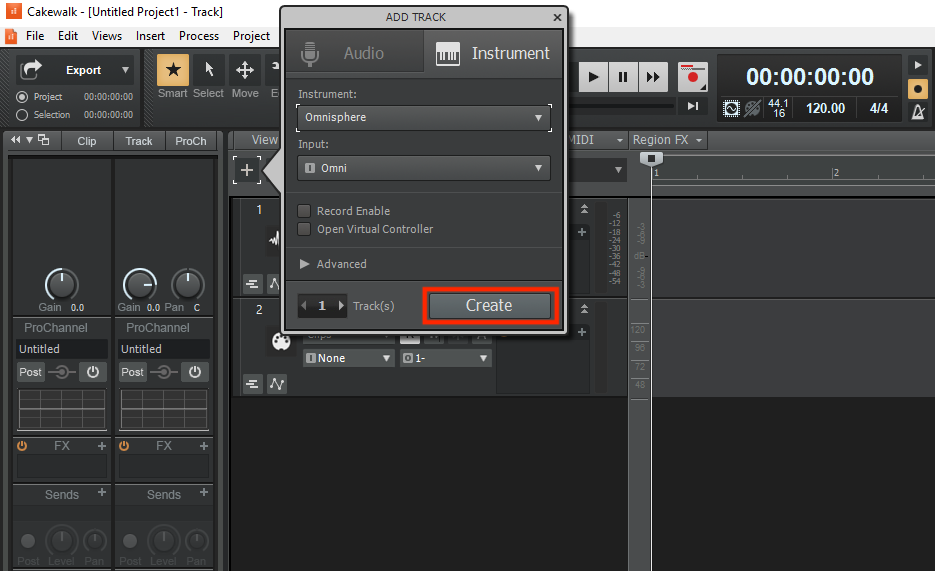Open the MIDI menu in track view
The image size is (935, 571).
click(596, 139)
